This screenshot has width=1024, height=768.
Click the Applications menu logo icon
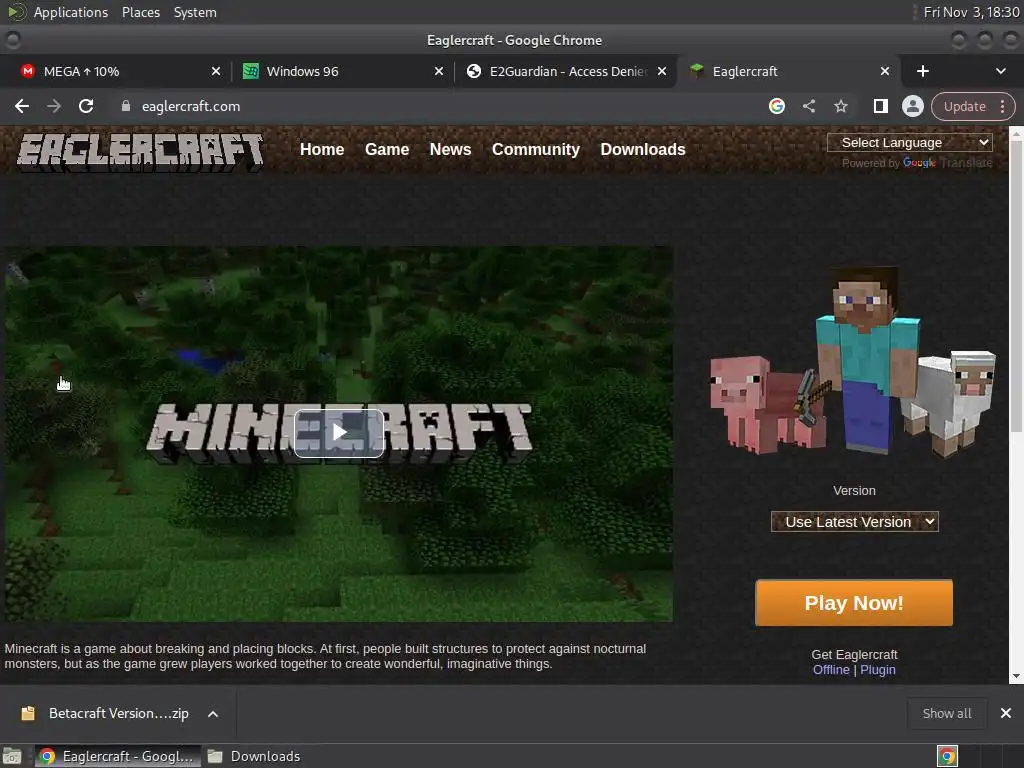click(16, 12)
